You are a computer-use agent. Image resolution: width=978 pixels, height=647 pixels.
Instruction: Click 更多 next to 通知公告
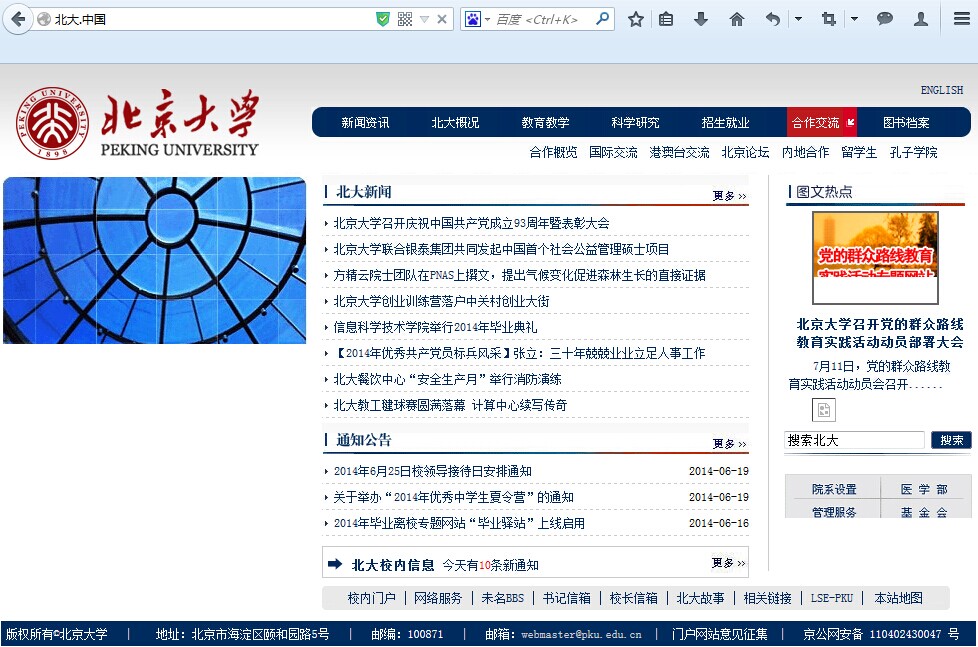click(x=729, y=444)
